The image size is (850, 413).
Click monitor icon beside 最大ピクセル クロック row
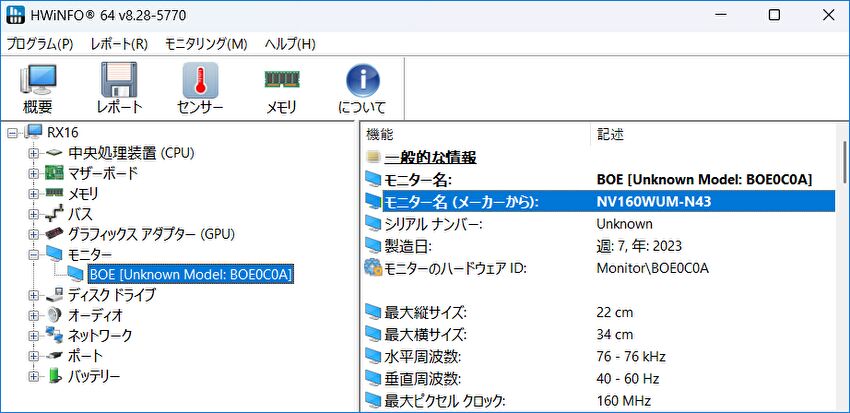pos(373,401)
